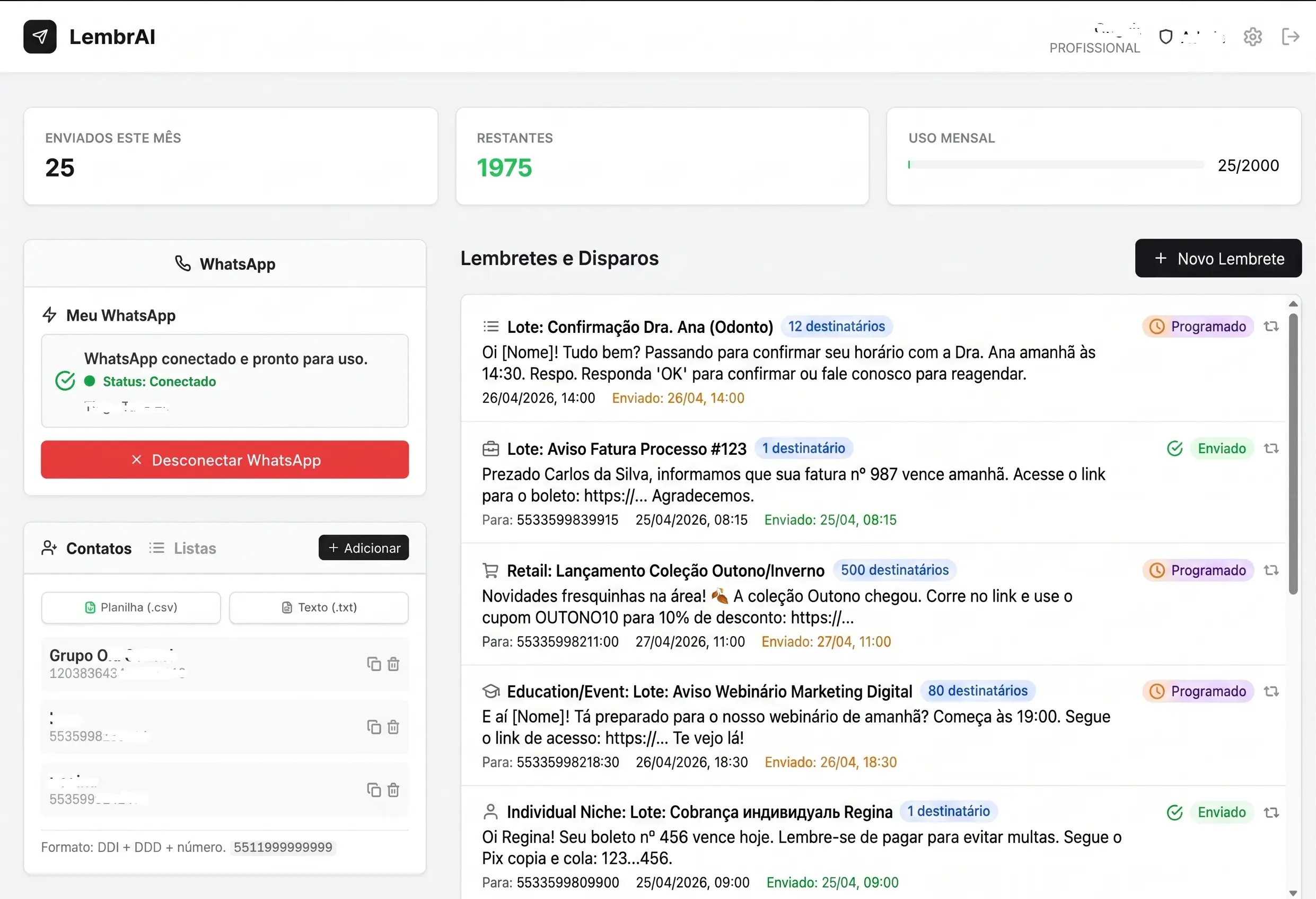Screen dimensions: 1316x899
Task: Open settings via the gear icon
Action: click(x=1252, y=37)
